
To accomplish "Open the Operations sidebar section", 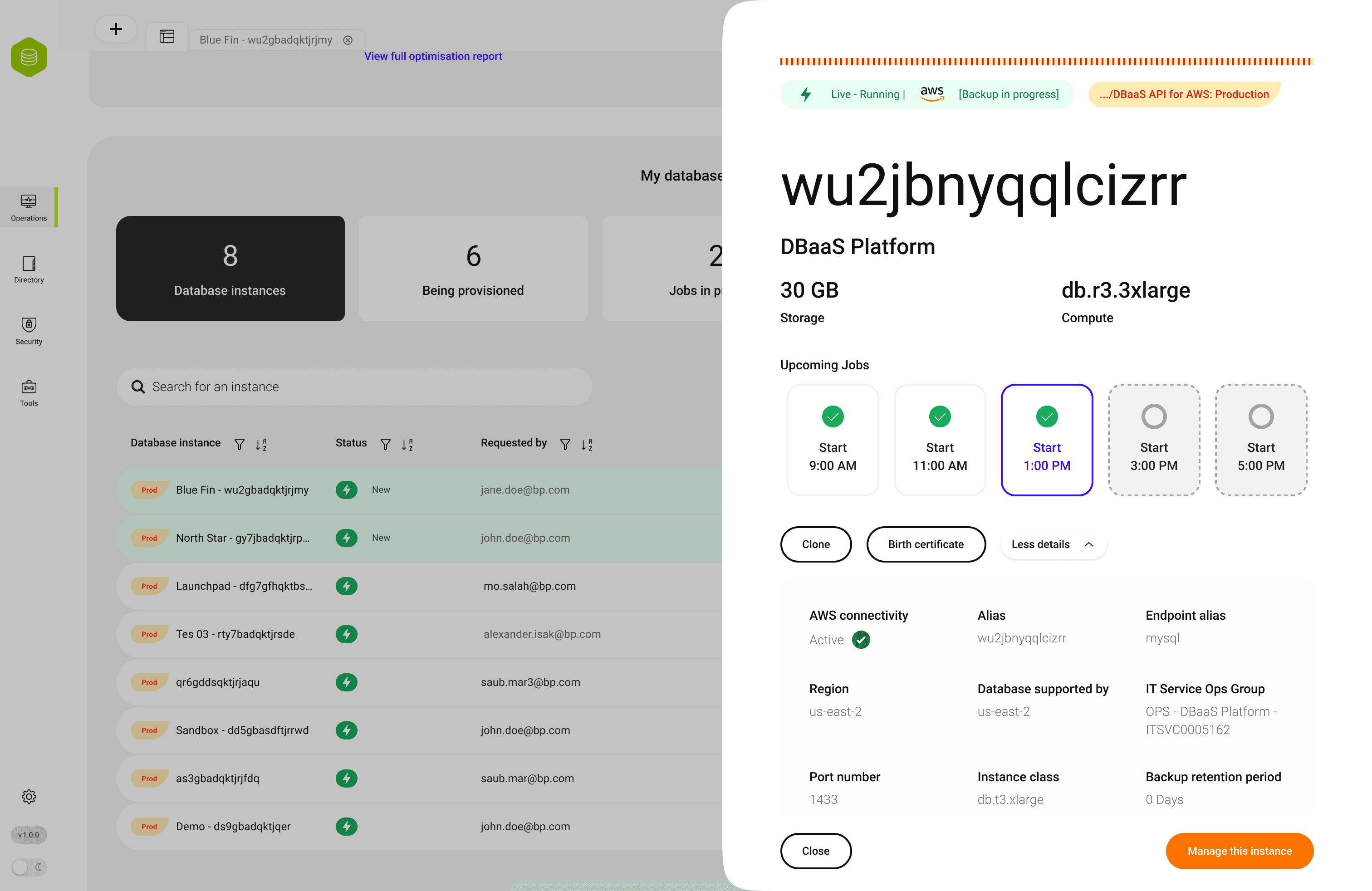I will click(x=29, y=207).
